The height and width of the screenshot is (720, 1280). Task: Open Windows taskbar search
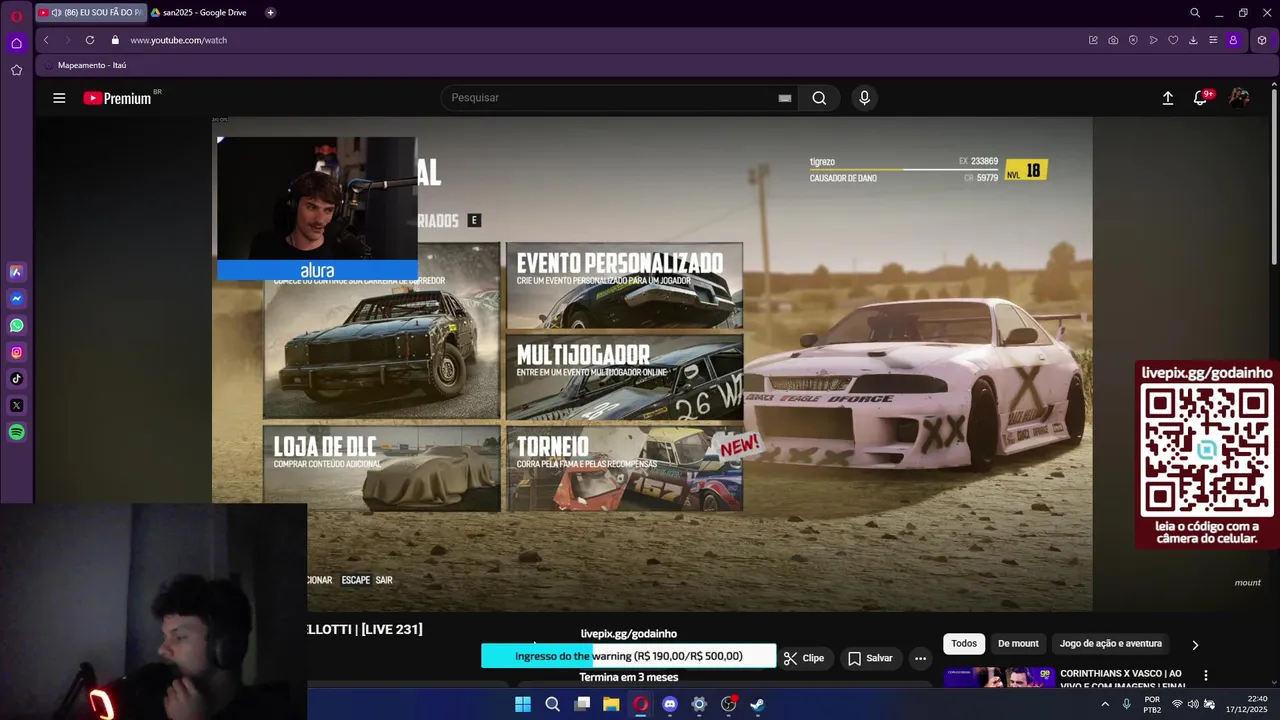click(552, 704)
